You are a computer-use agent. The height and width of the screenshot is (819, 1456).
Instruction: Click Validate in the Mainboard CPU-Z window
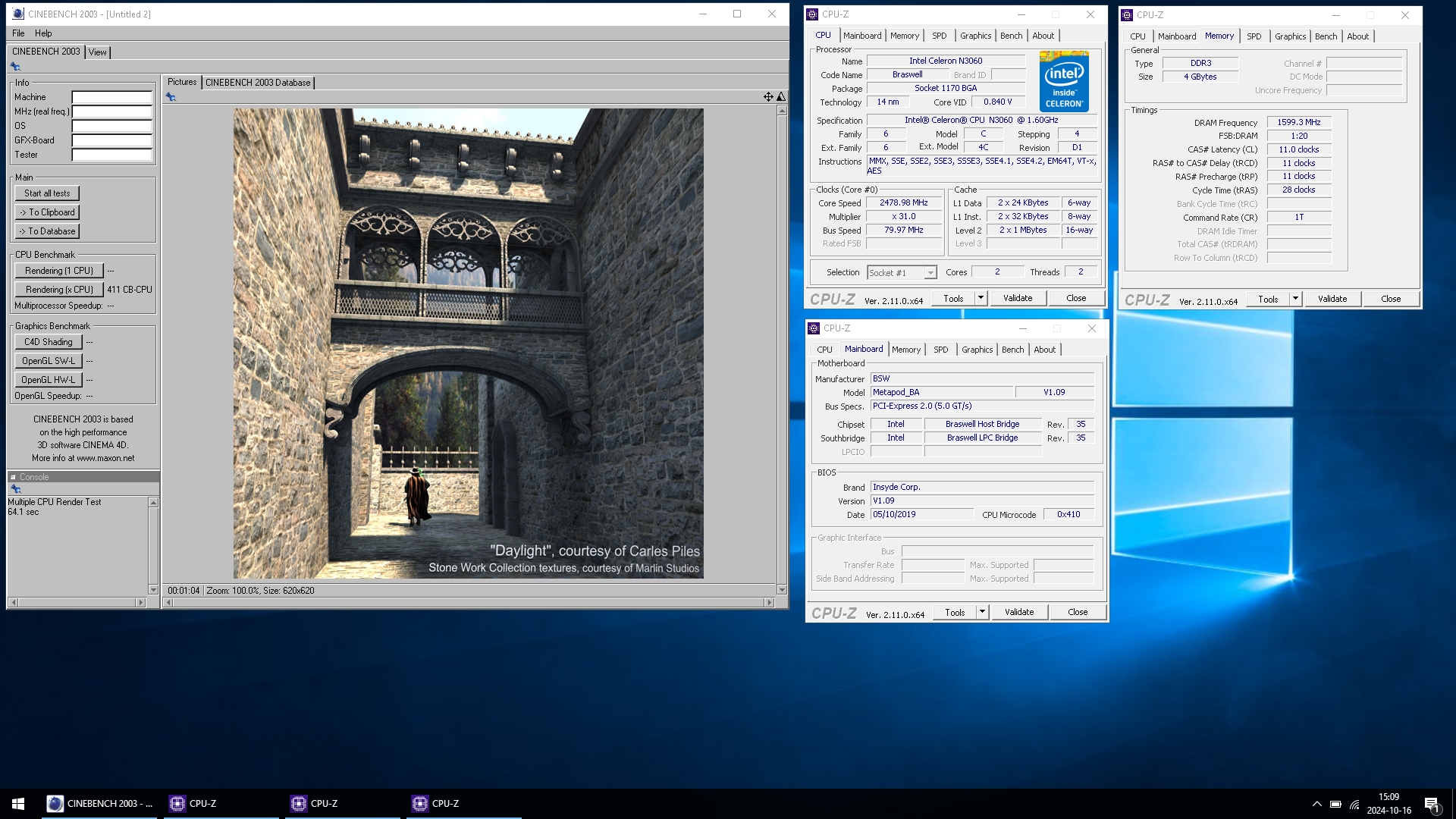tap(1019, 612)
